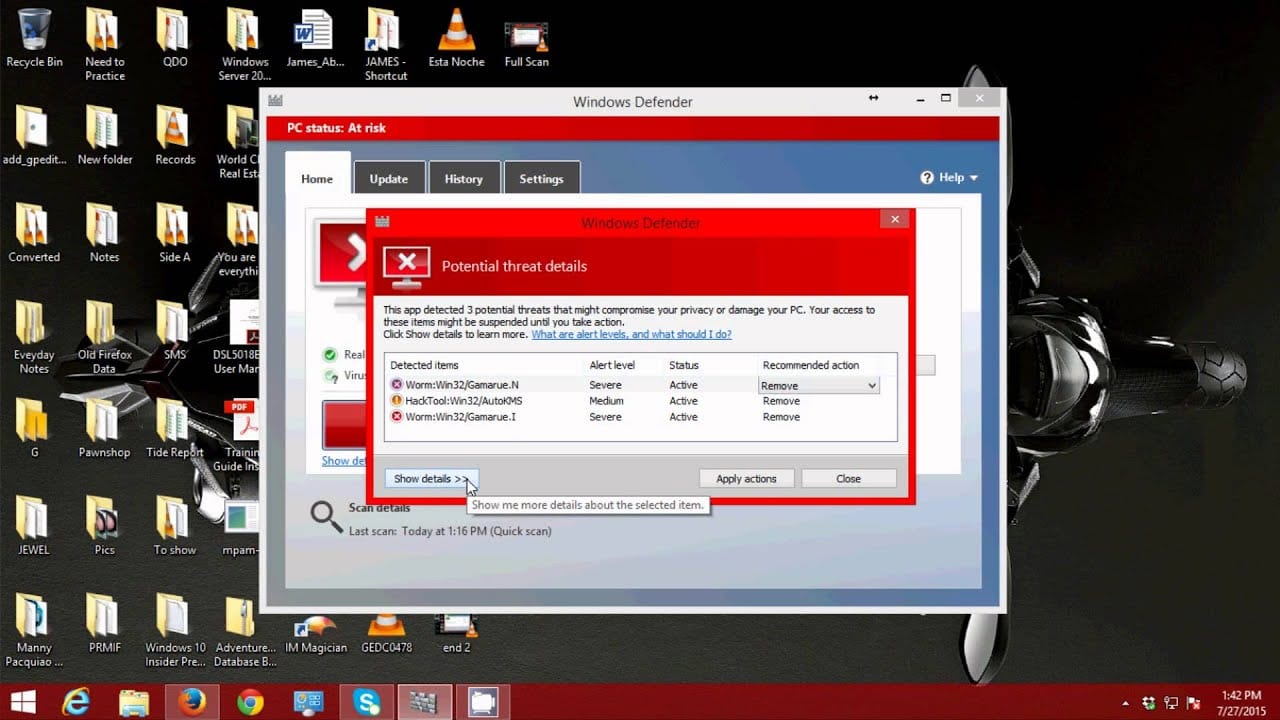Click the taskbar clock showing 1:42 PM
Image resolution: width=1280 pixels, height=720 pixels.
point(1241,702)
